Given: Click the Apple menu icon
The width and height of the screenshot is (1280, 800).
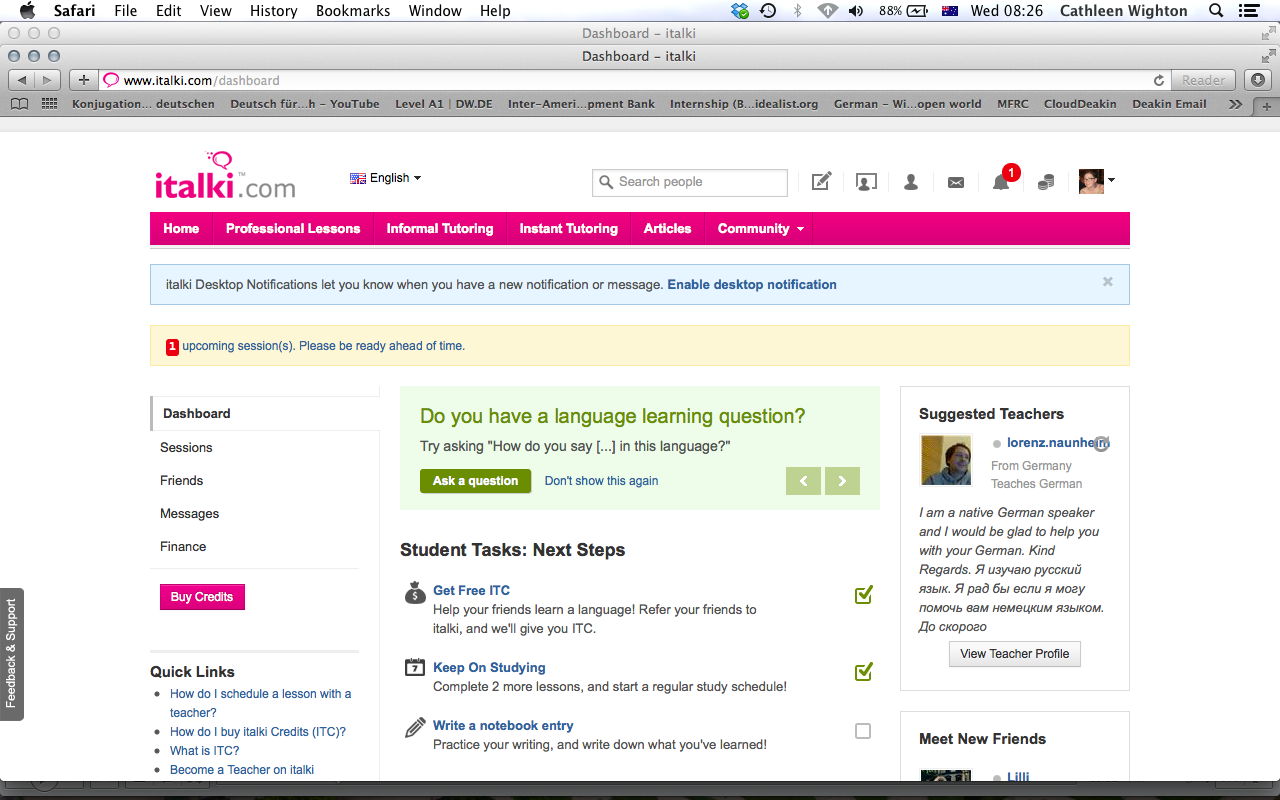Looking at the screenshot, I should (x=27, y=11).
